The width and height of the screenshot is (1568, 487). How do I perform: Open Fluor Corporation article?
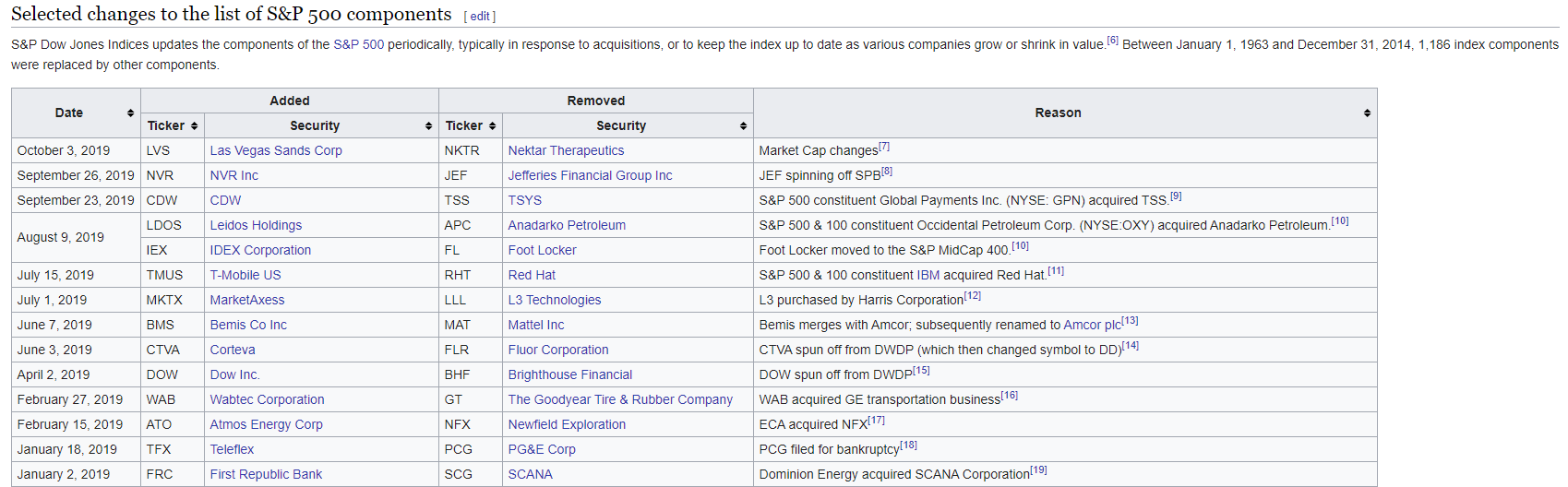point(558,350)
